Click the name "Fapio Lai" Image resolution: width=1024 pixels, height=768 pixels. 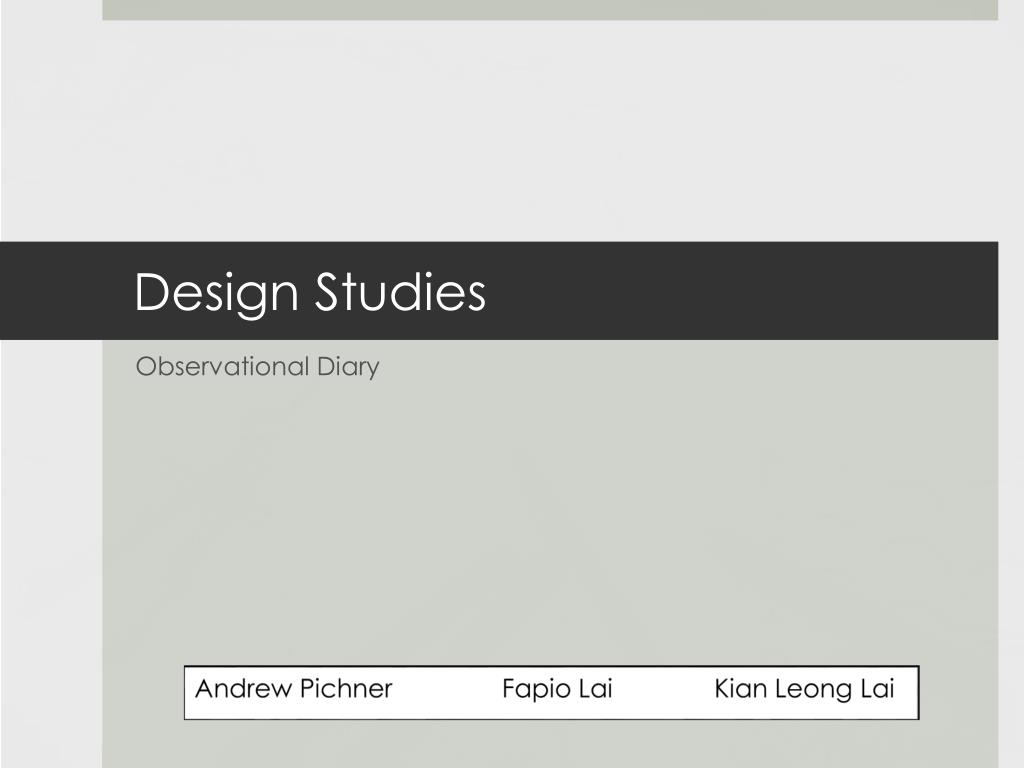pyautogui.click(x=557, y=689)
